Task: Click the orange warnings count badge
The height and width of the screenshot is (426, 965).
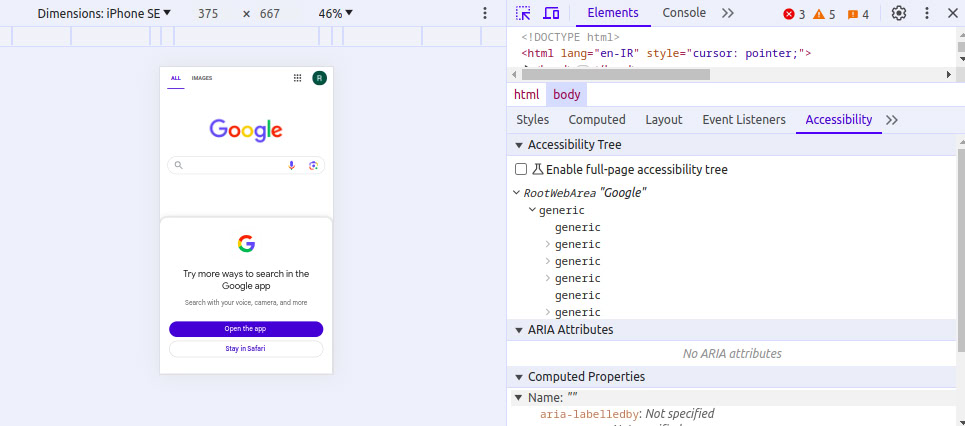Action: (x=824, y=14)
